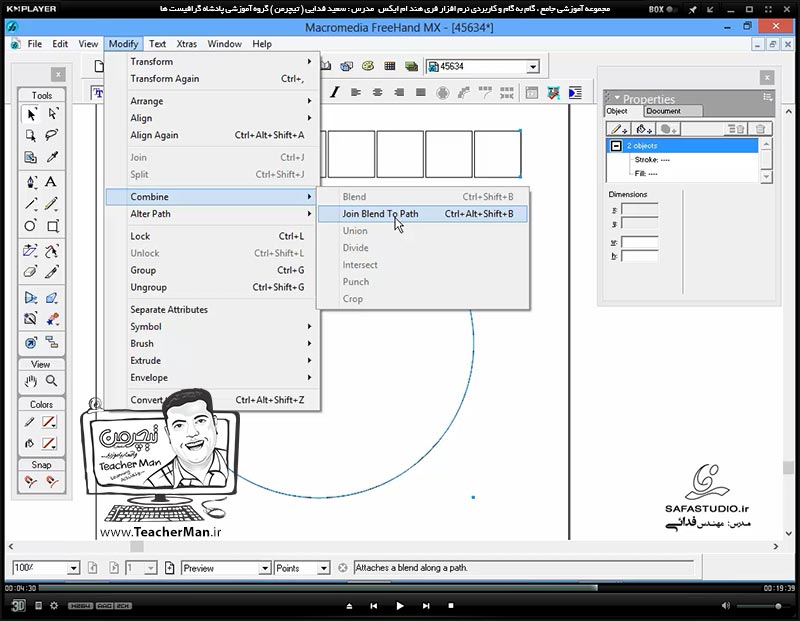This screenshot has width=800, height=621.
Task: Open the KMPlayer settings gear
Action: click(54, 606)
